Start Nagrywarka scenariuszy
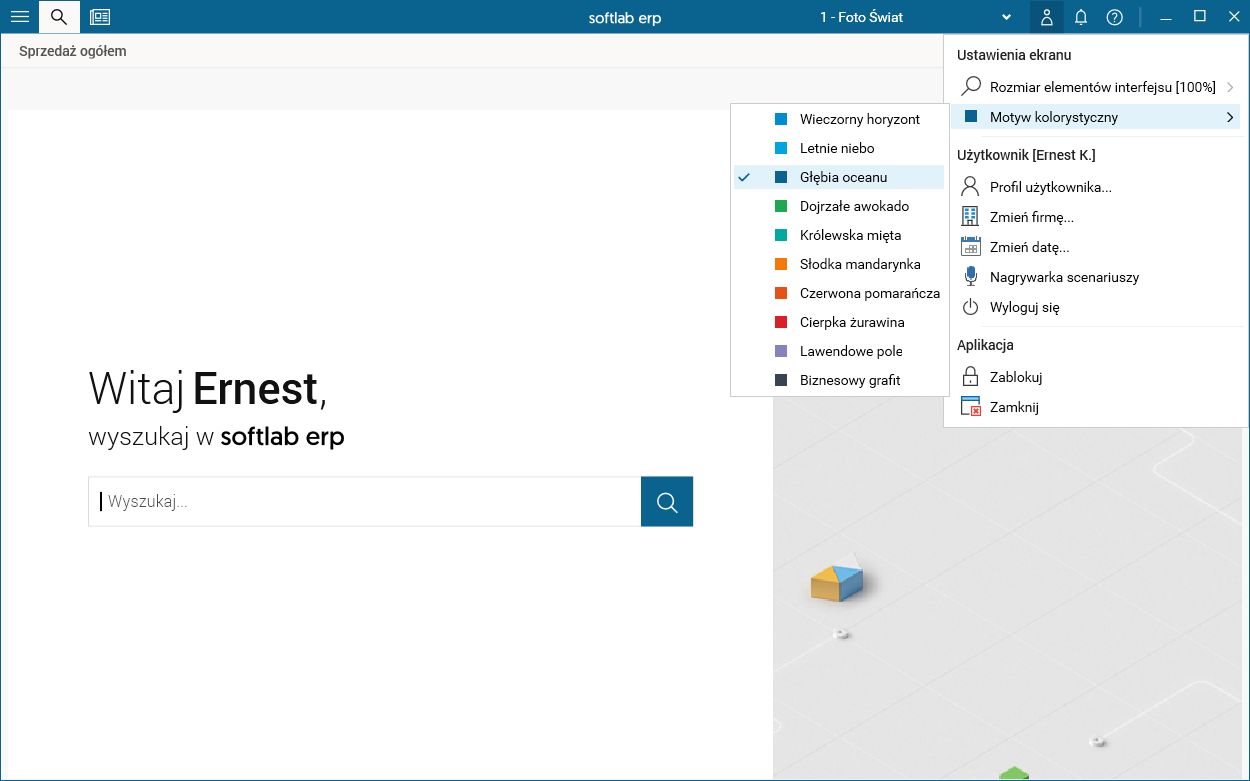 click(x=1096, y=277)
